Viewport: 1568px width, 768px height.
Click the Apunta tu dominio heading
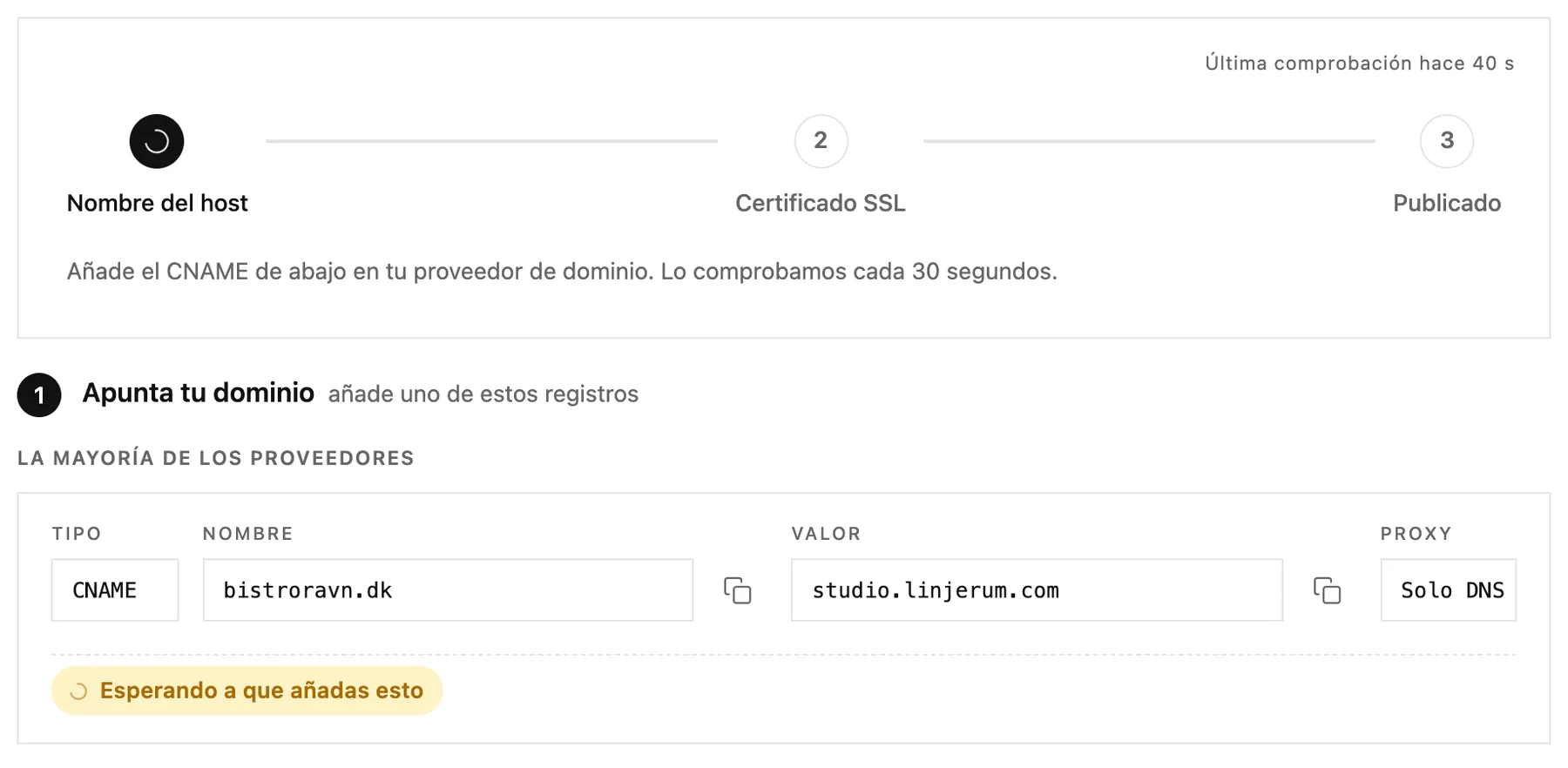coord(199,393)
